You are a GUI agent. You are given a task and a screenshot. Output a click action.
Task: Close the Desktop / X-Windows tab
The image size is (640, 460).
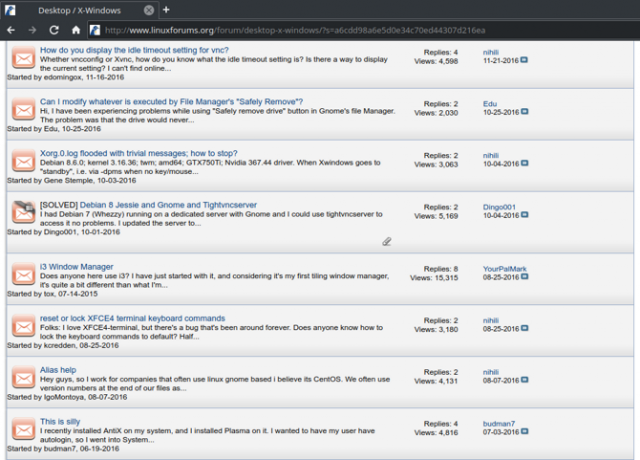click(149, 10)
